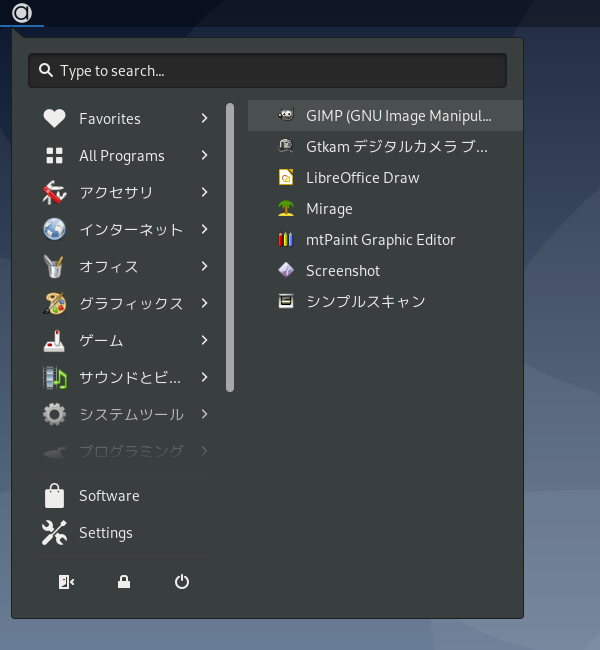
Task: Click the search magnifier icon
Action: click(46, 70)
